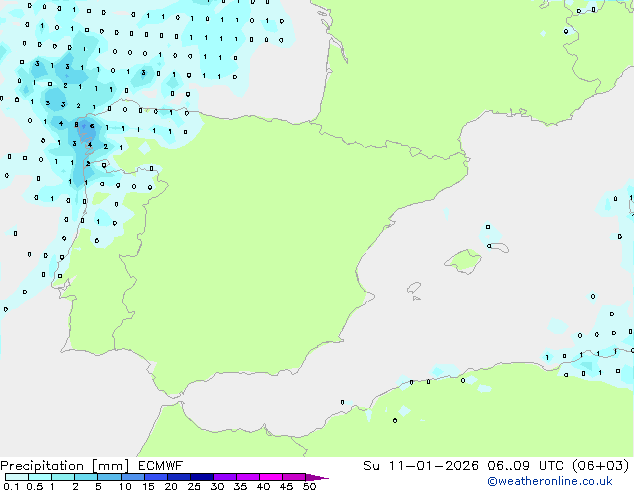Select the 0.5–1 mm legend color swatch
634x490 pixels.
tap(40, 477)
